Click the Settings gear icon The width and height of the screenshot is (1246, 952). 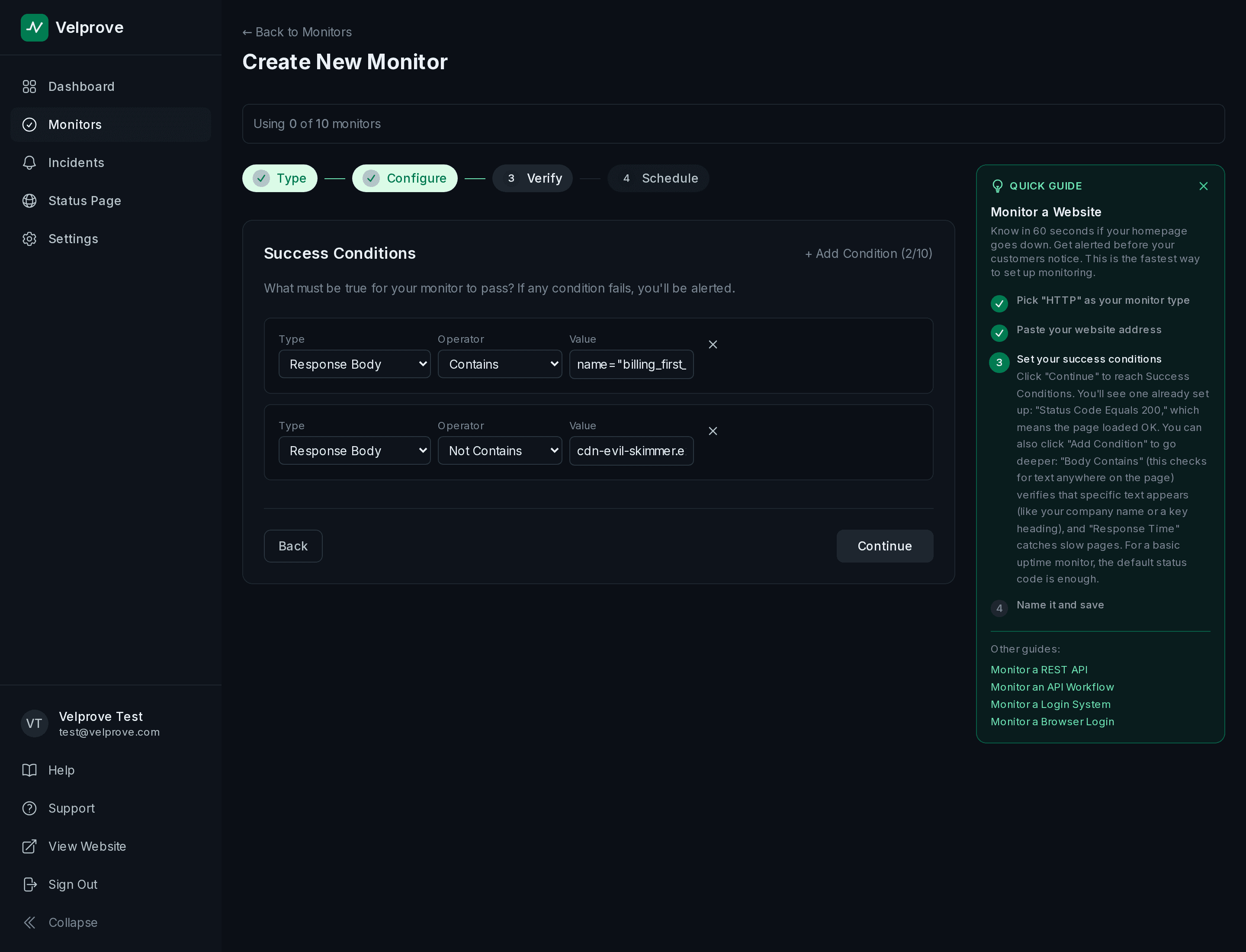(x=29, y=238)
